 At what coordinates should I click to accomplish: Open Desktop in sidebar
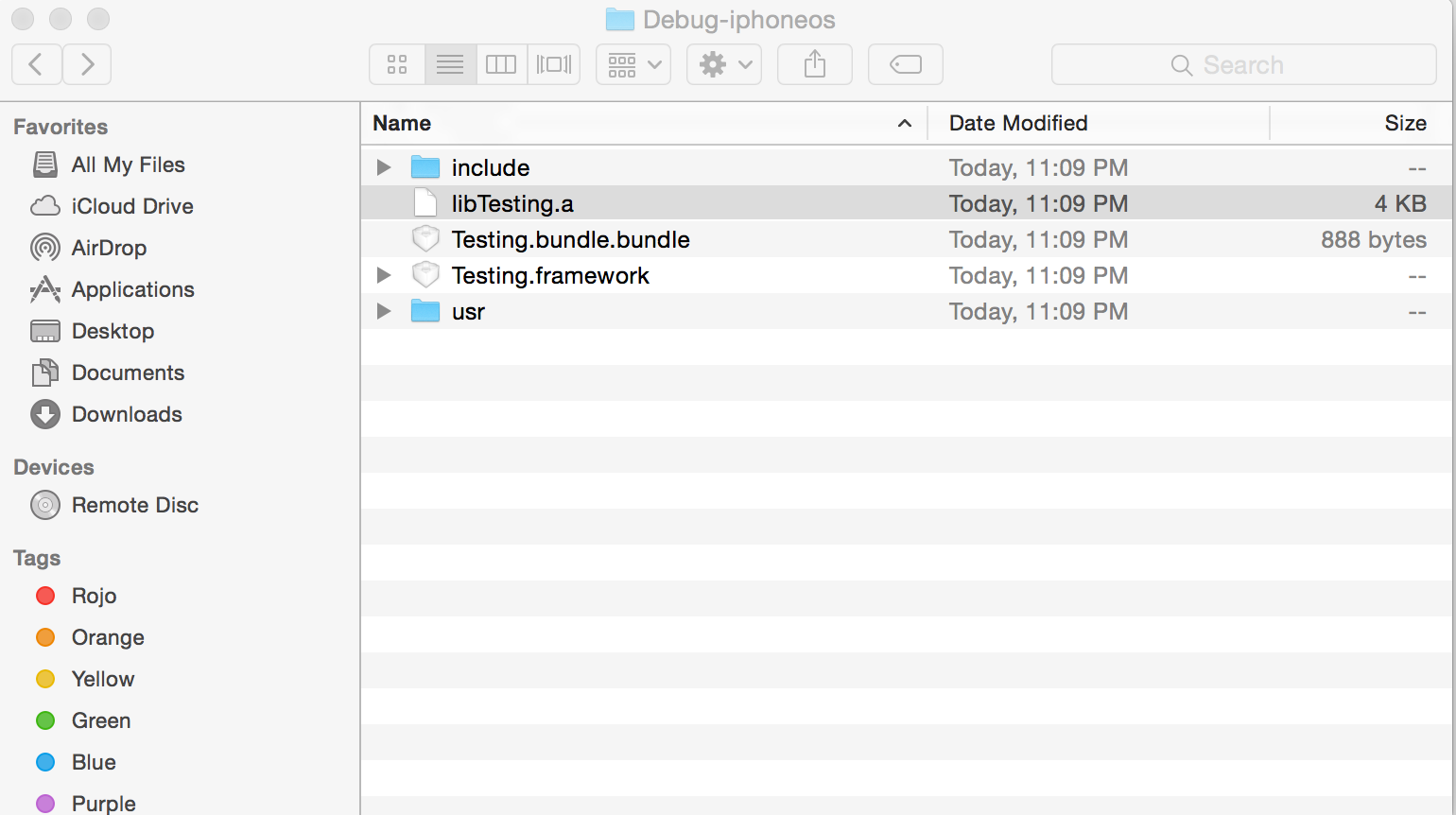[x=92, y=331]
